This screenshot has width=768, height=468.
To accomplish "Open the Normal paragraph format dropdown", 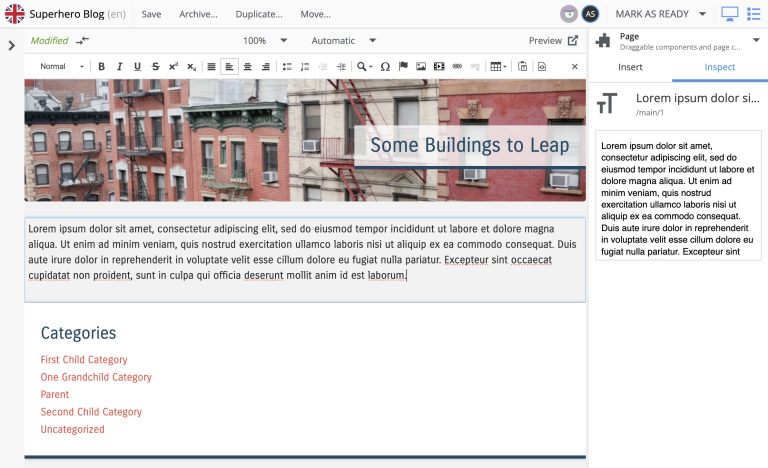I will 61,67.
